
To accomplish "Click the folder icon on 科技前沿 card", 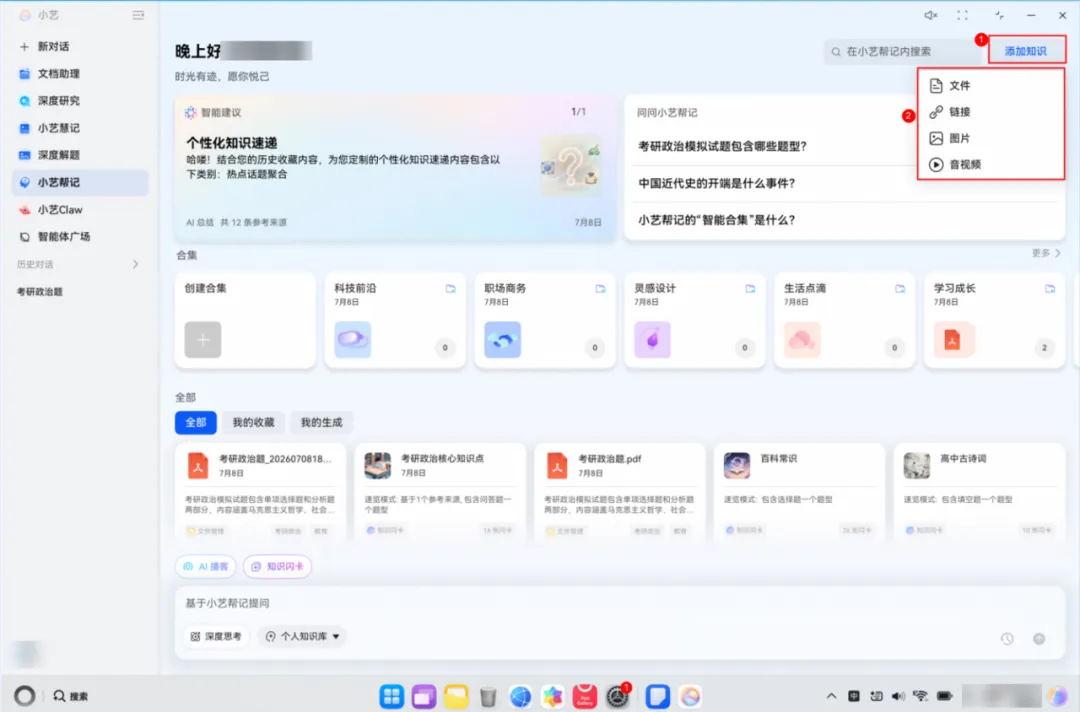I will [450, 289].
